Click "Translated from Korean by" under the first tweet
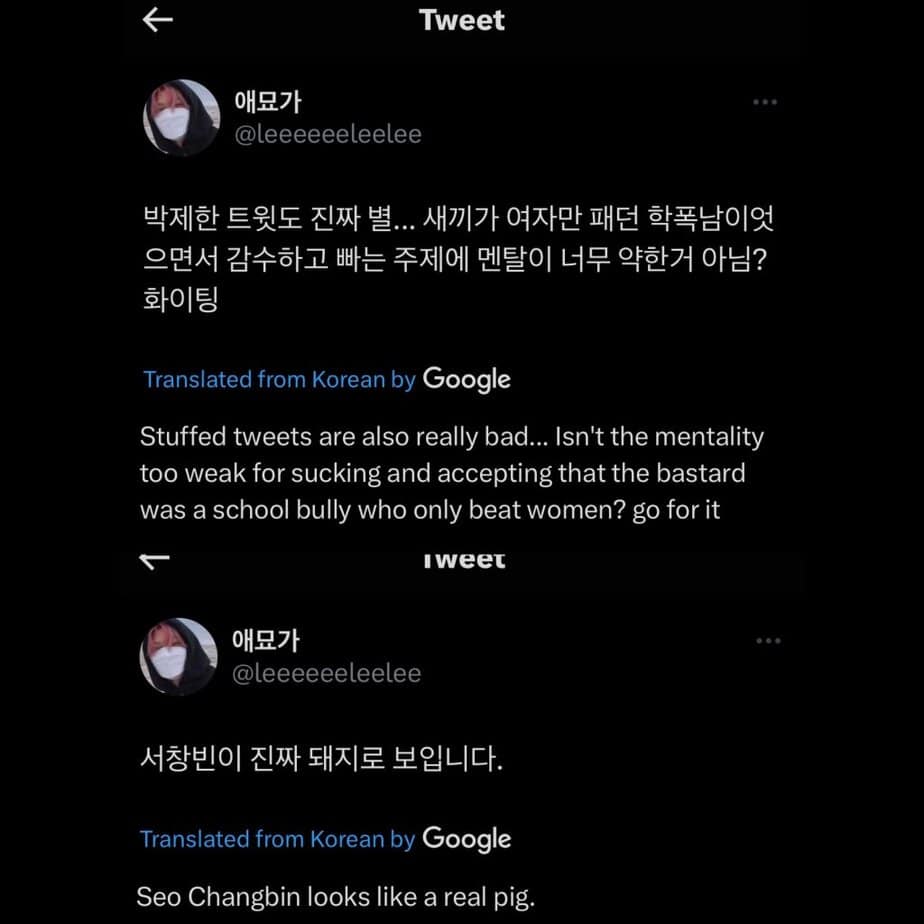Image resolution: width=924 pixels, height=924 pixels. (x=279, y=380)
